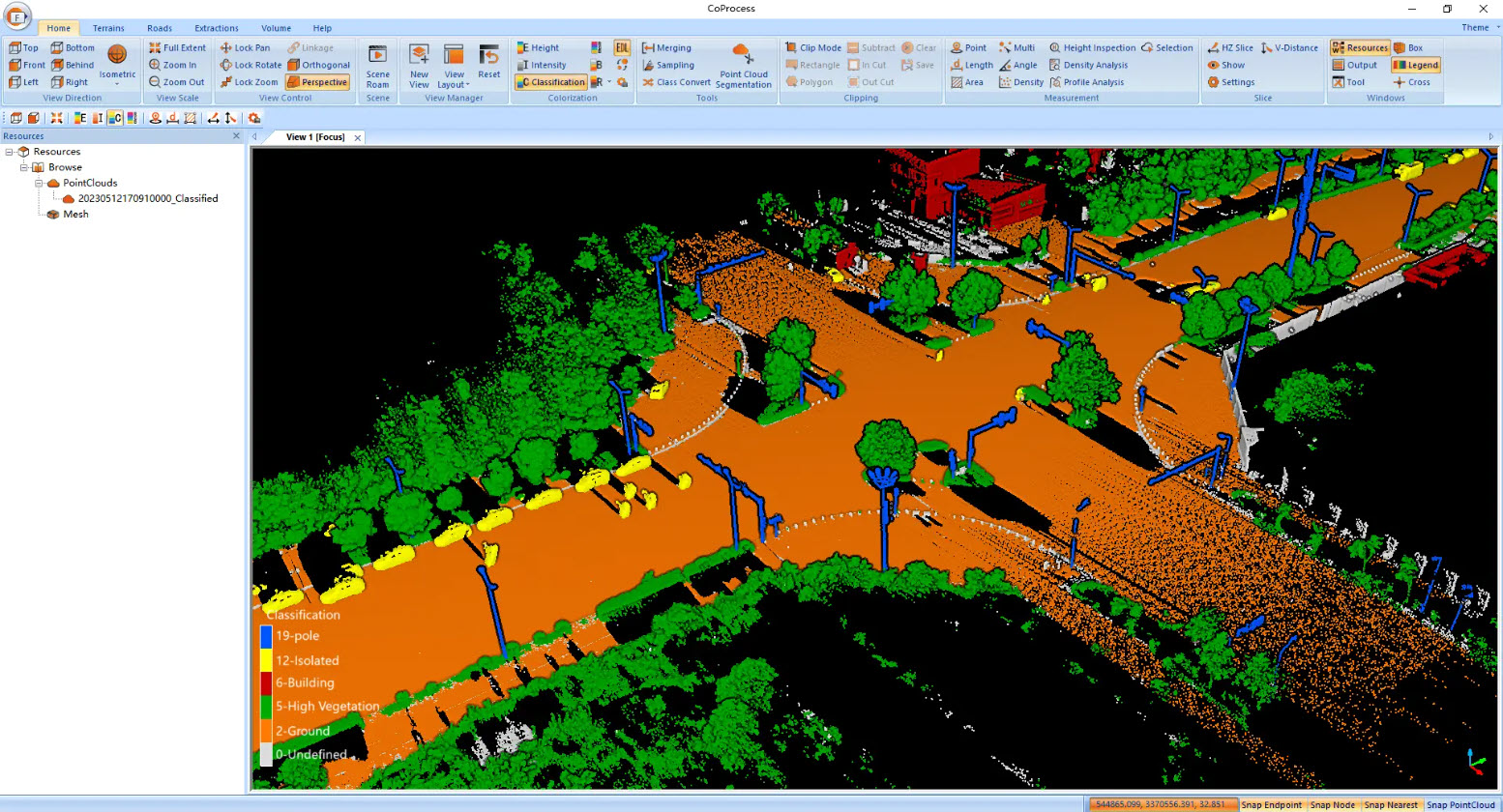Open Point Cloud Segmentation tool
Screen dimensions: 1503x812
click(x=743, y=64)
